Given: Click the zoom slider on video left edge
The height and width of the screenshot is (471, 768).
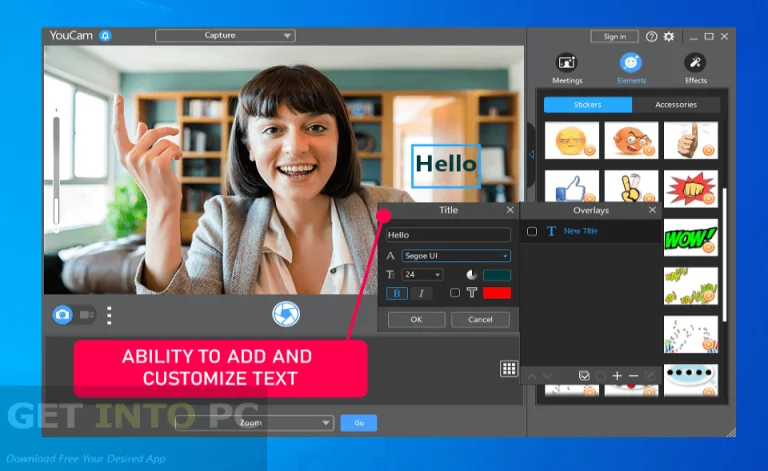Looking at the screenshot, I should pyautogui.click(x=56, y=169).
